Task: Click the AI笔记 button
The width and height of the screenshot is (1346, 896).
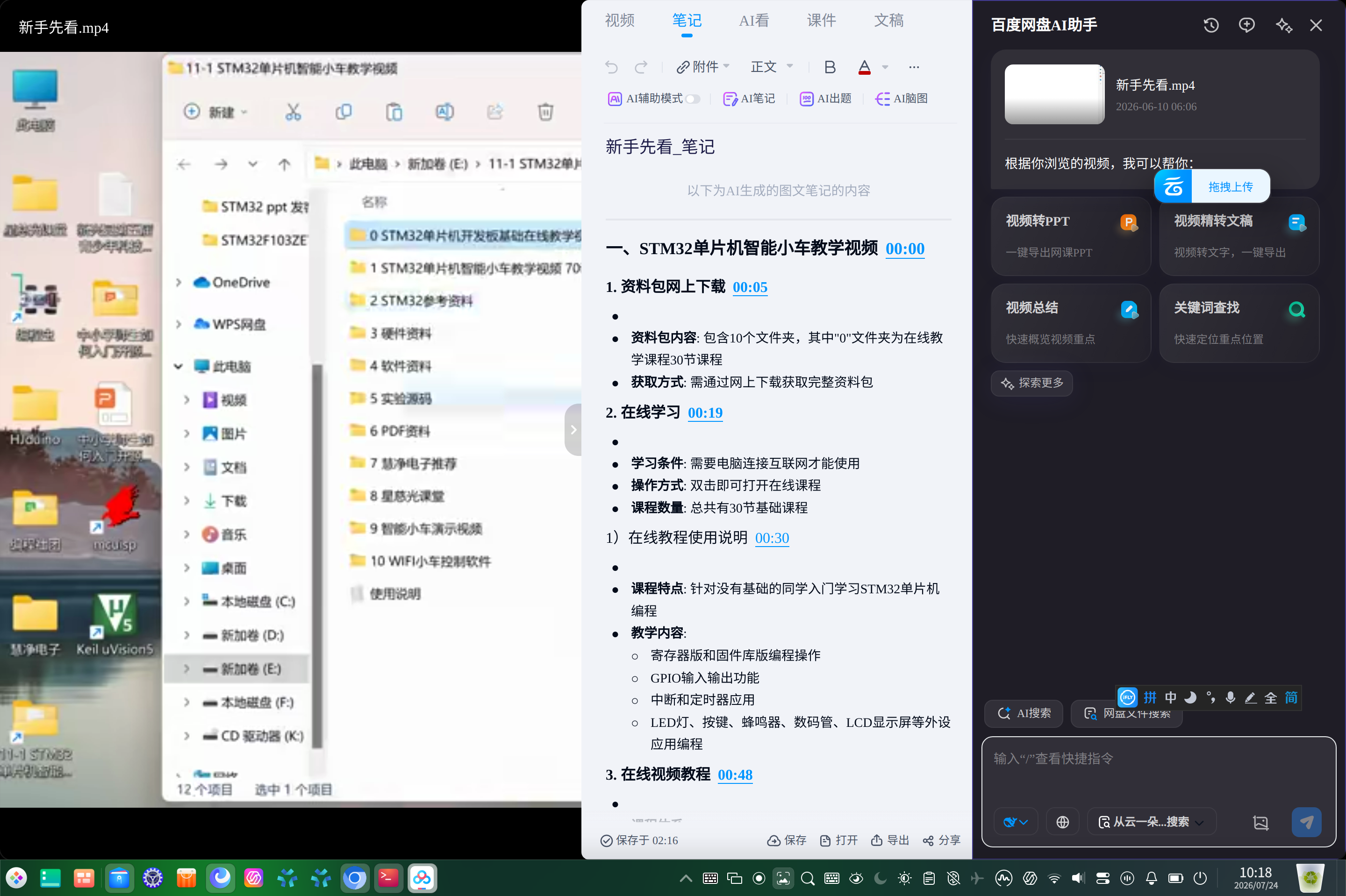Action: tap(749, 99)
